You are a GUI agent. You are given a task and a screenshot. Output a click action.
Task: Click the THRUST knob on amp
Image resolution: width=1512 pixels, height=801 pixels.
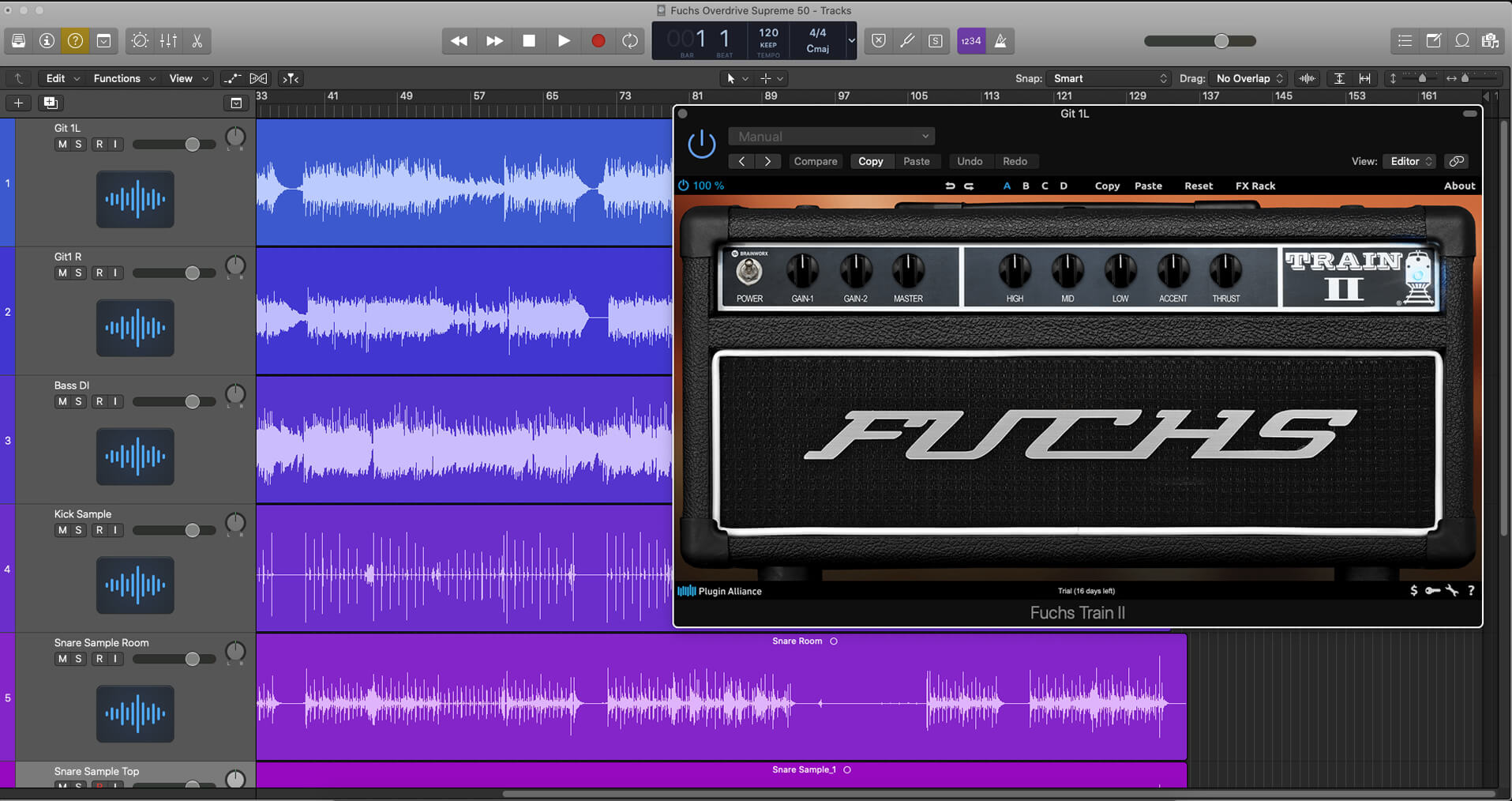click(x=1225, y=271)
